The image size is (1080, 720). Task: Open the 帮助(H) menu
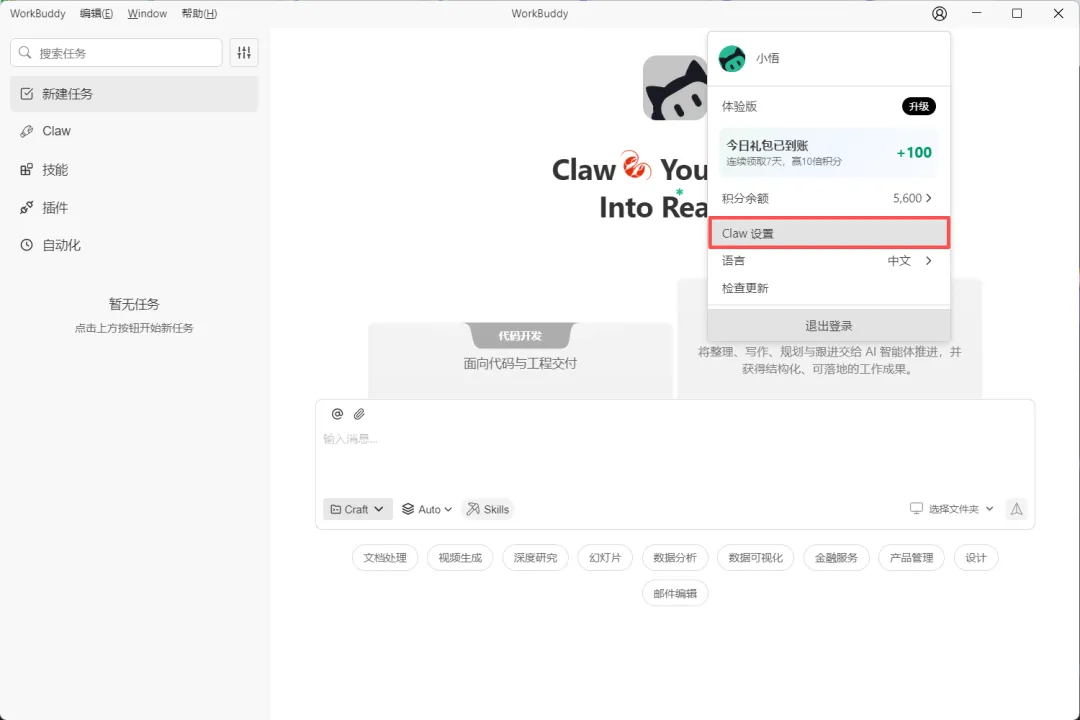point(199,14)
